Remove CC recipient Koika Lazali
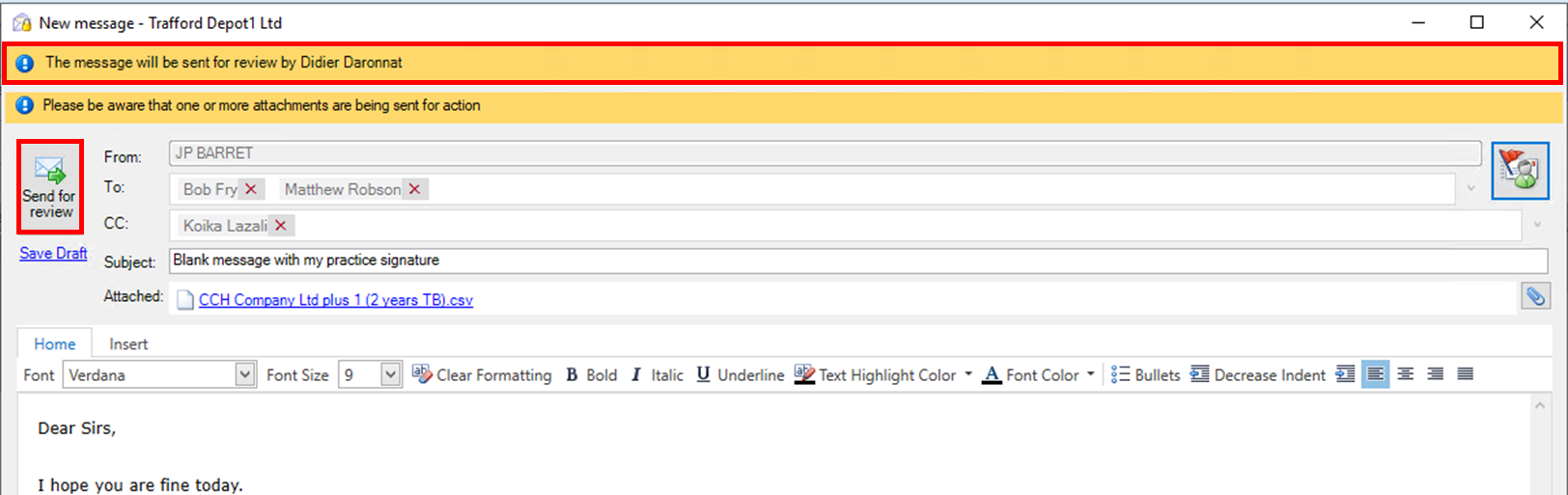 [280, 225]
